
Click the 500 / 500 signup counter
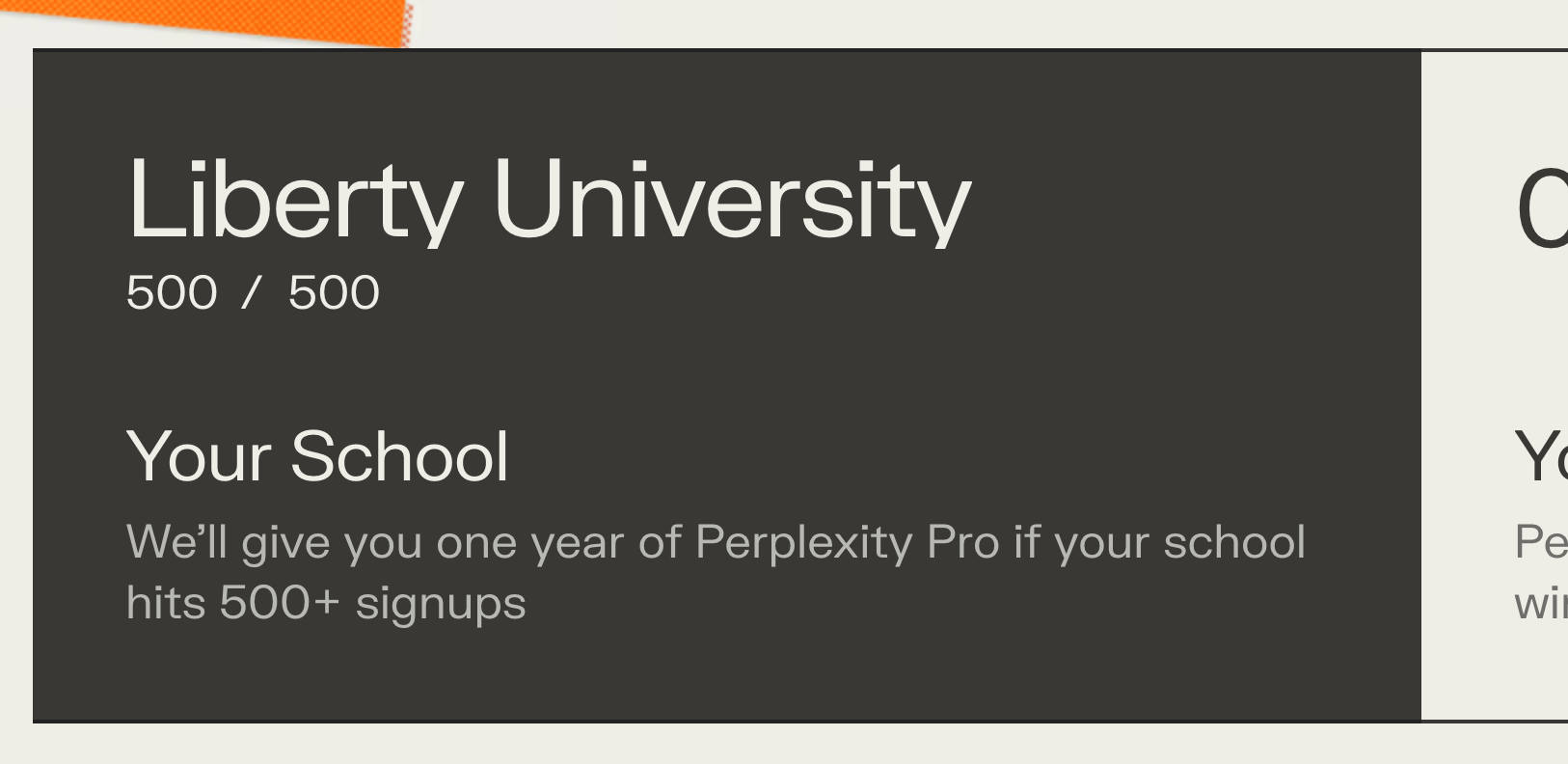(253, 292)
